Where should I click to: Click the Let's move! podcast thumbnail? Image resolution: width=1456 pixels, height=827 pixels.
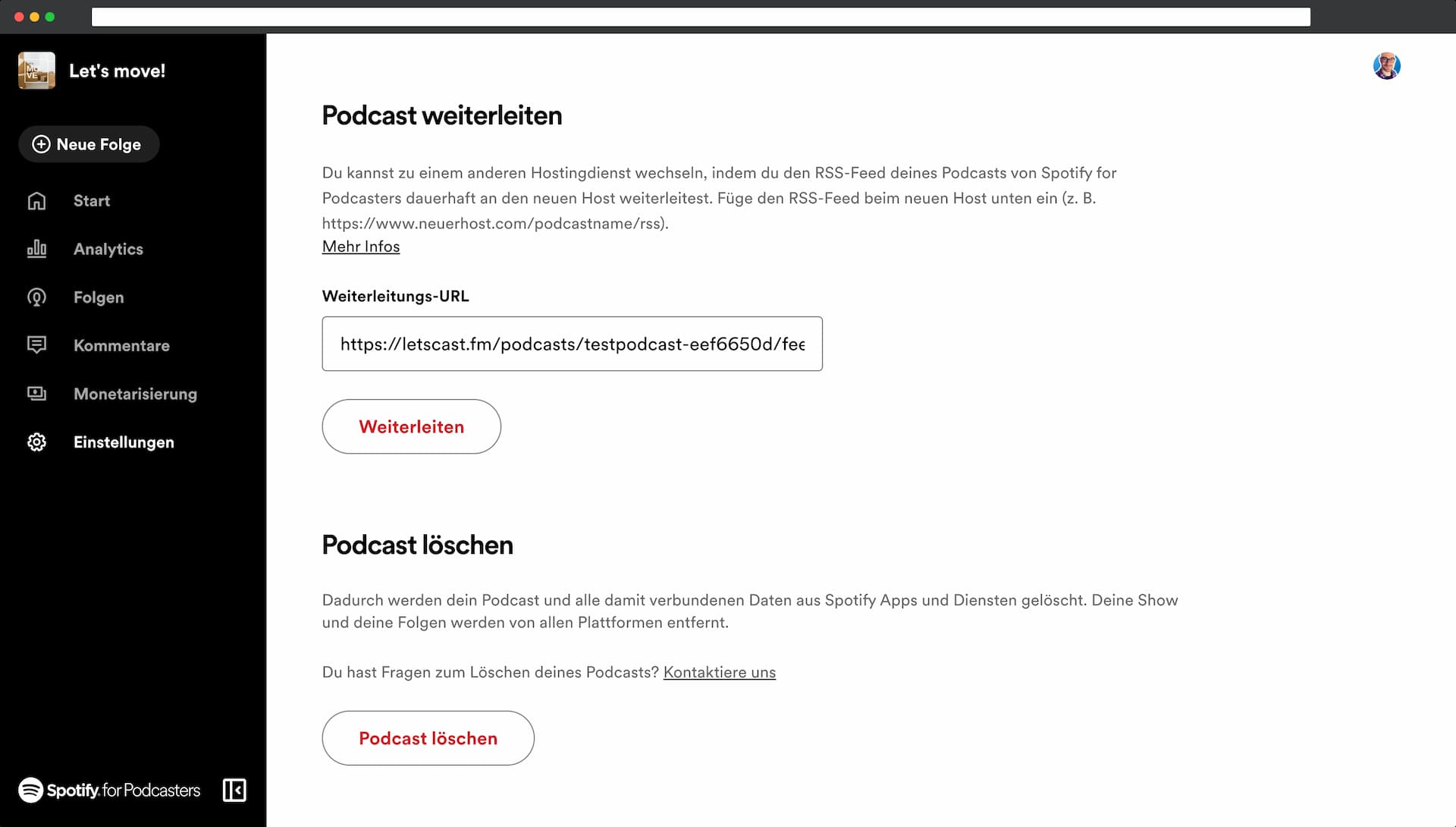click(37, 70)
